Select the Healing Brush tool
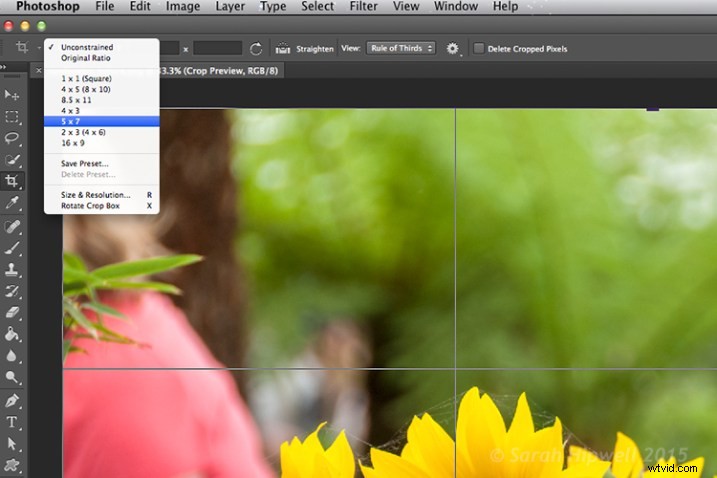Viewport: 717px width, 478px height. click(11, 226)
